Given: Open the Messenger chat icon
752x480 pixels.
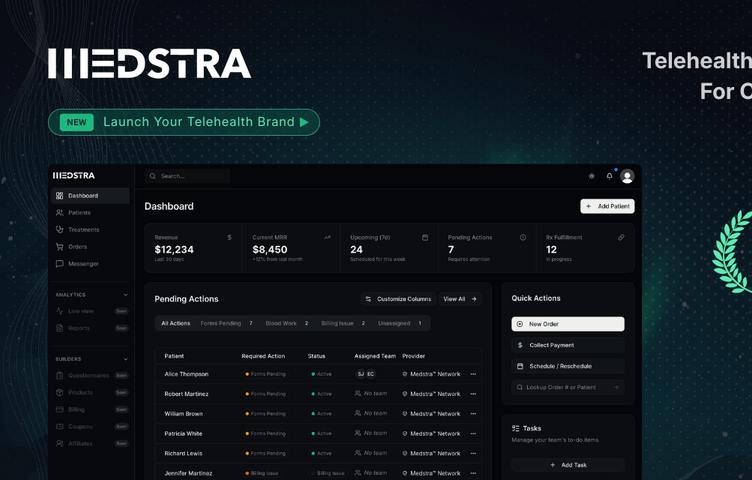Looking at the screenshot, I should (60, 264).
